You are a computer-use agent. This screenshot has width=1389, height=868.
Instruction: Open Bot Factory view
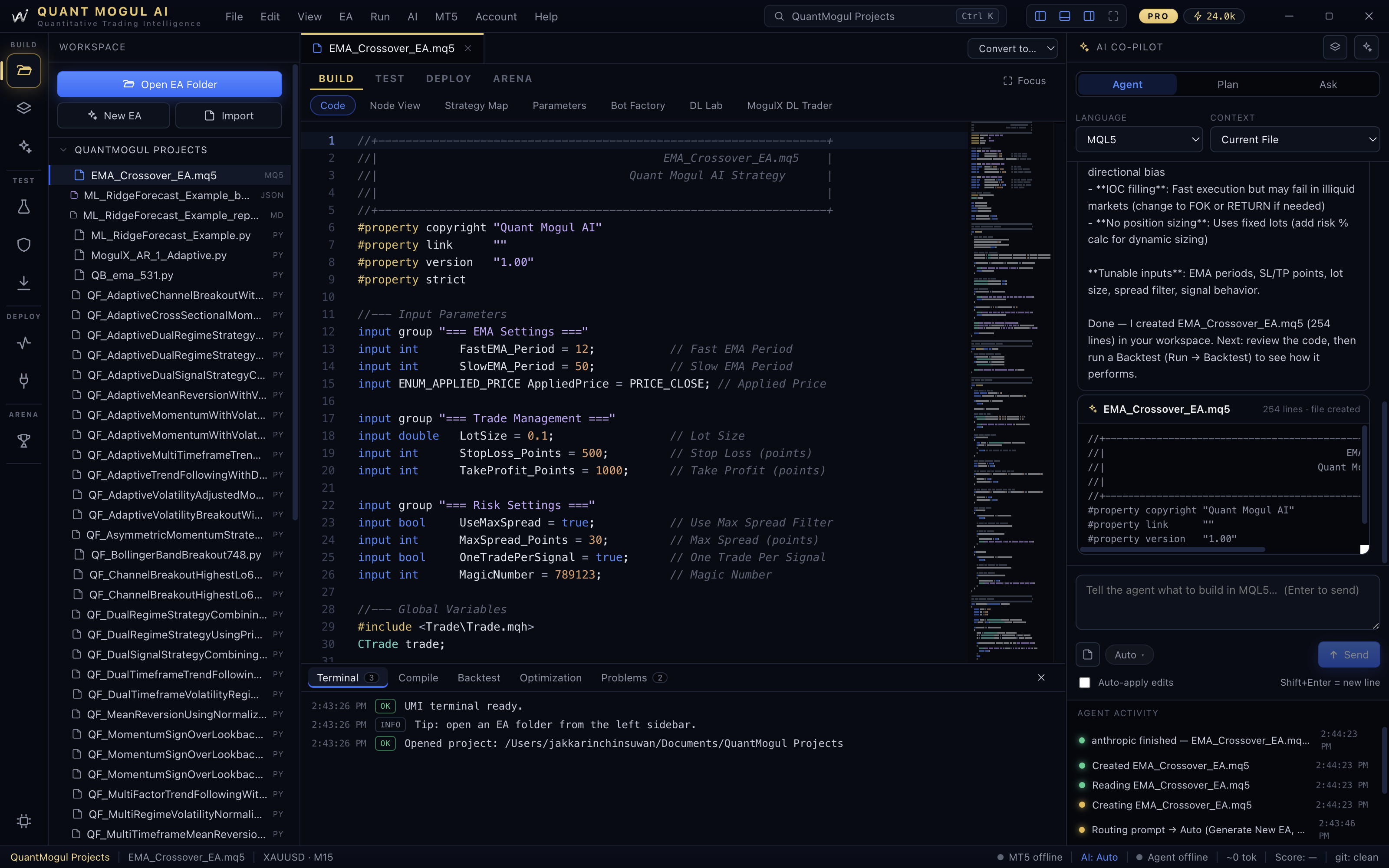(x=638, y=105)
